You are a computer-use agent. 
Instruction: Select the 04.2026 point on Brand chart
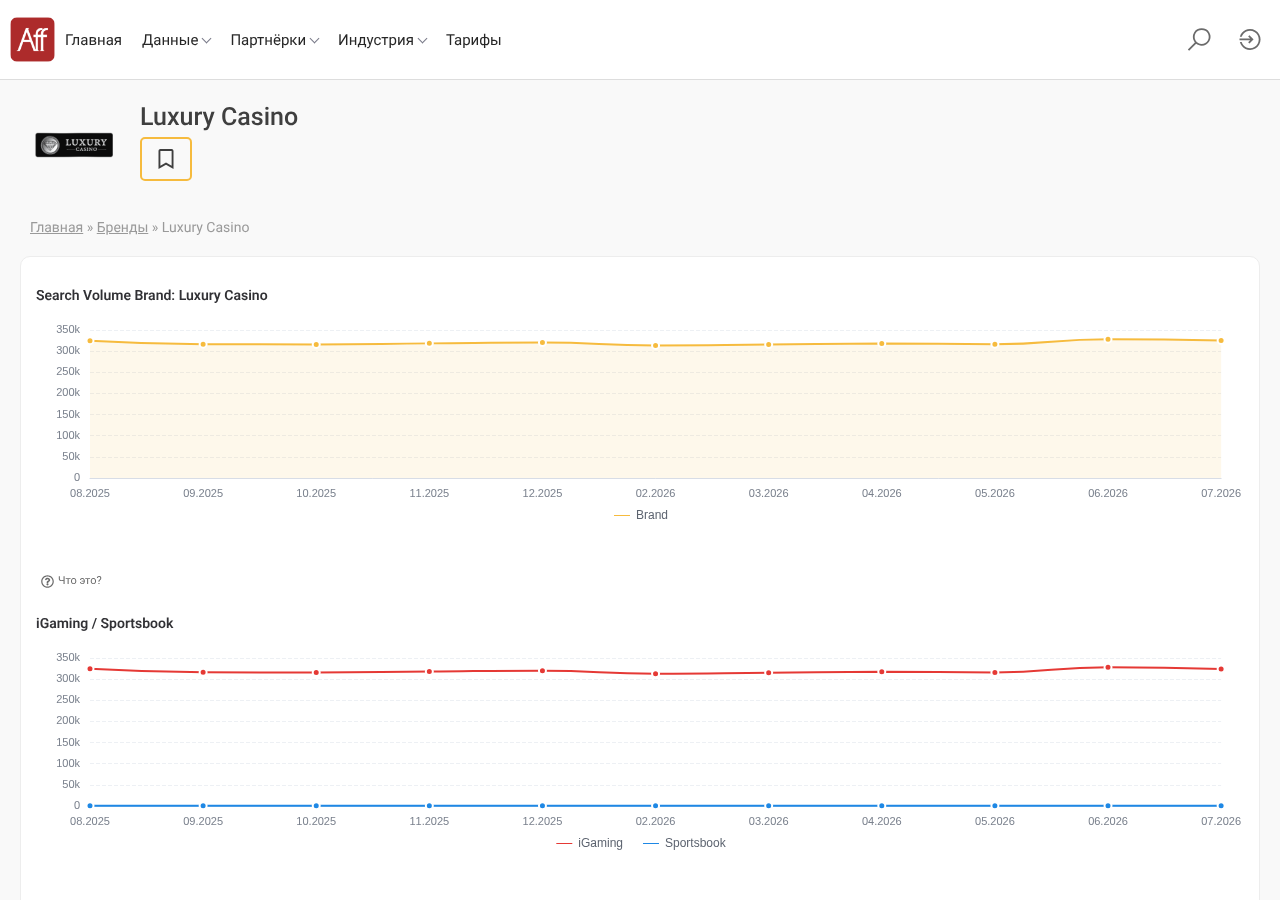pos(882,343)
